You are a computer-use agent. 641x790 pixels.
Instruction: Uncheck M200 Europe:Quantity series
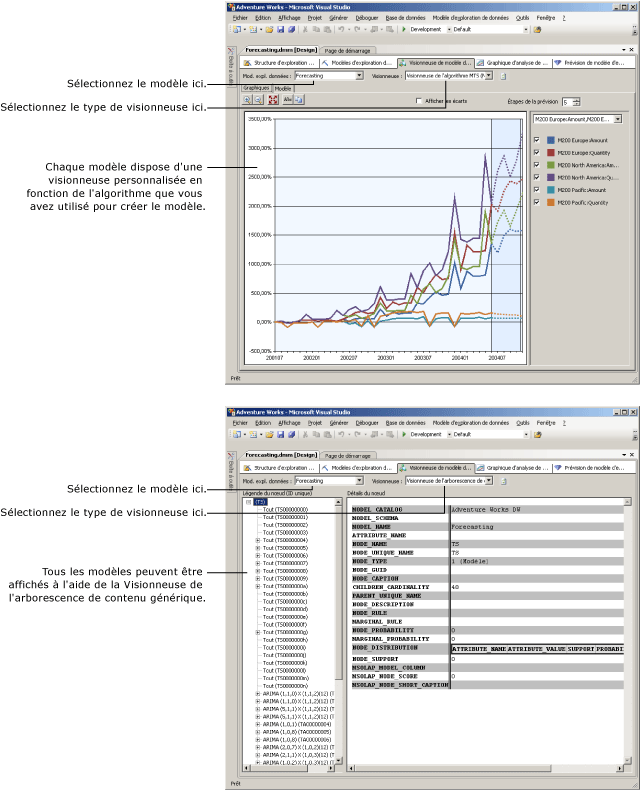pyautogui.click(x=537, y=153)
